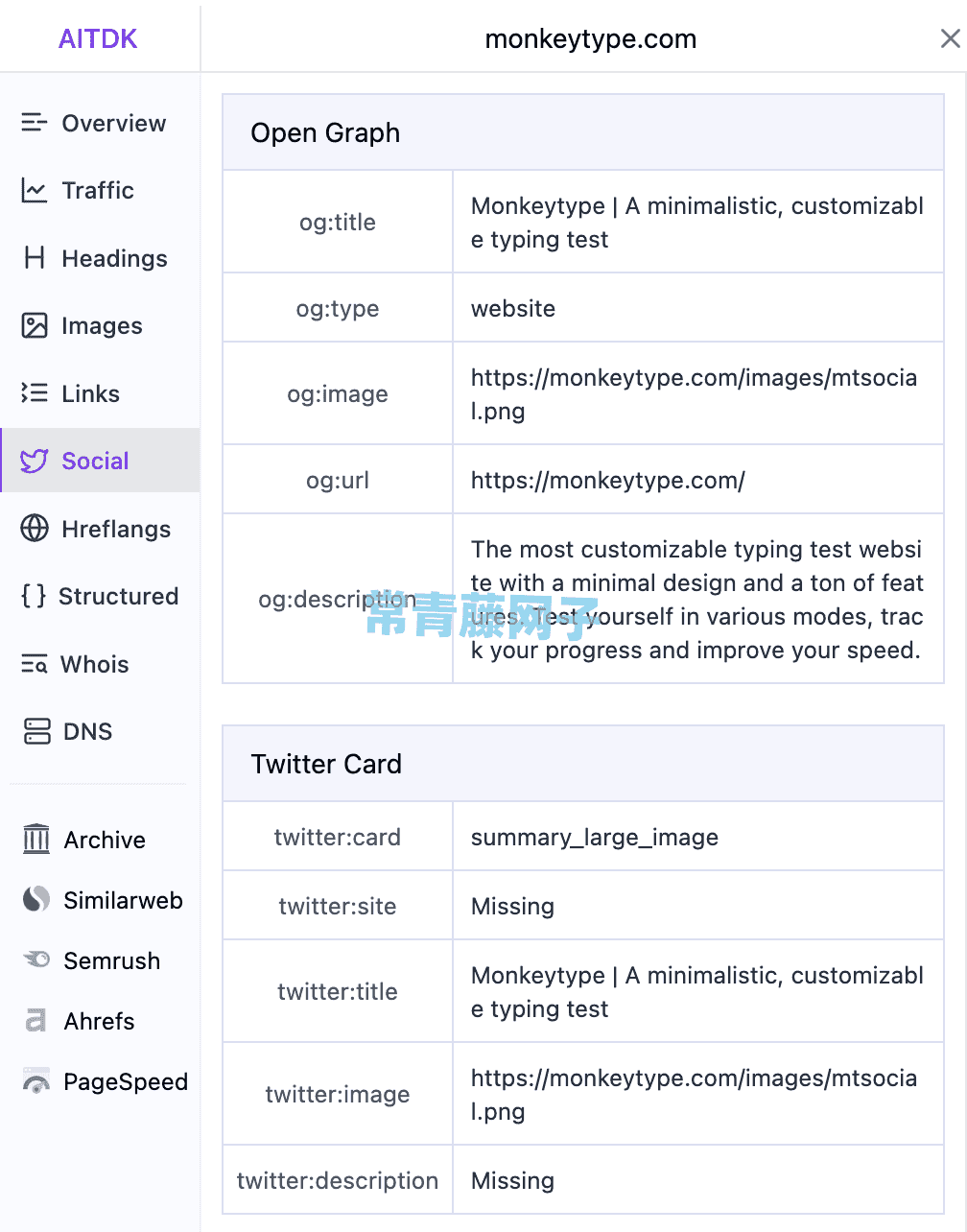Viewport: 967px width, 1232px height.
Task: Click the og:description value text
Action: tap(697, 599)
